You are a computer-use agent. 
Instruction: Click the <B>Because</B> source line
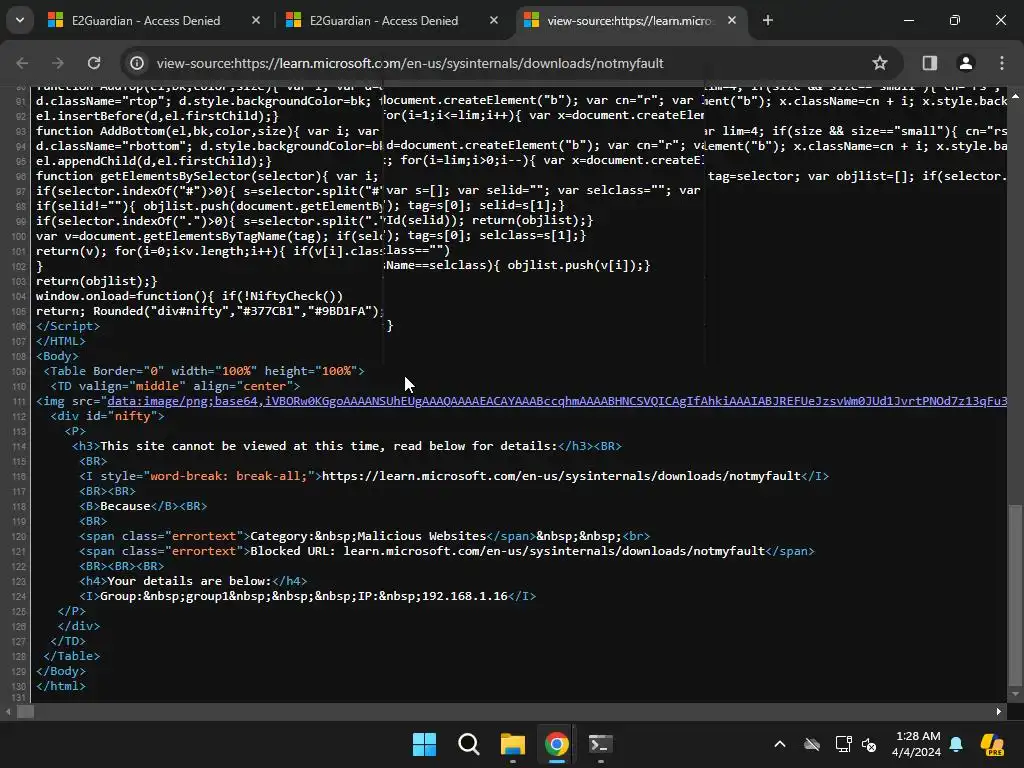click(143, 506)
